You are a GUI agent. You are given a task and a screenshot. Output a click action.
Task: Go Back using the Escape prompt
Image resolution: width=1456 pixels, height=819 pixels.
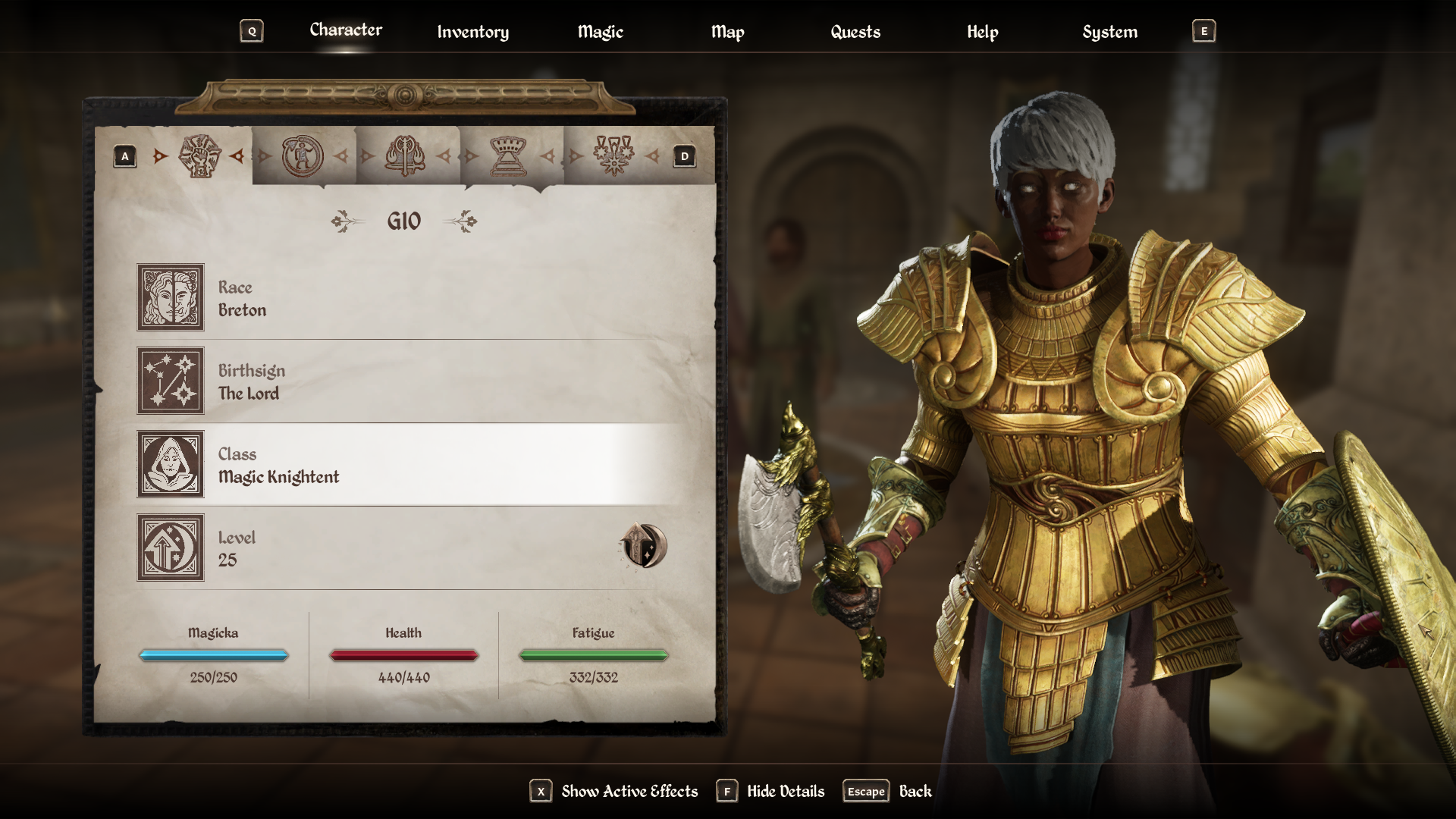click(x=887, y=791)
